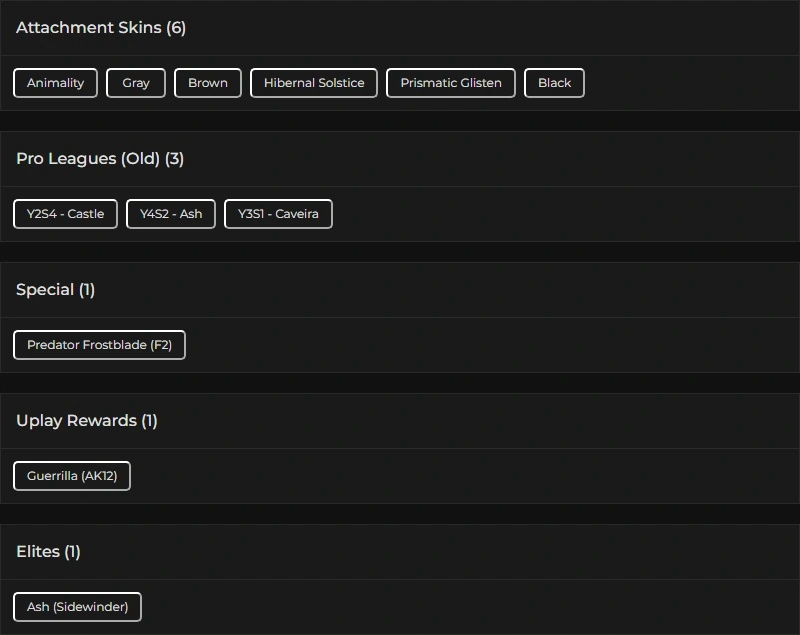Click the (3) count beside Pro Leagues (Old)
800x635 pixels.
click(x=174, y=159)
